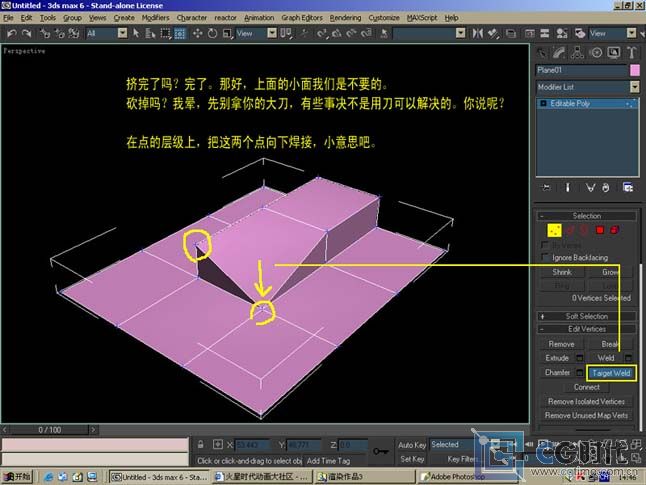
Task: Click the Plane01 object name field
Action: [x=581, y=70]
